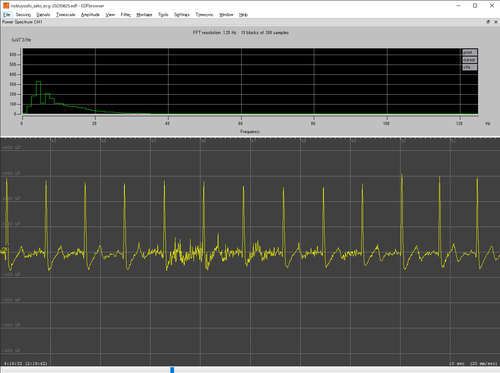Expand the Amplitude menu

click(x=90, y=15)
